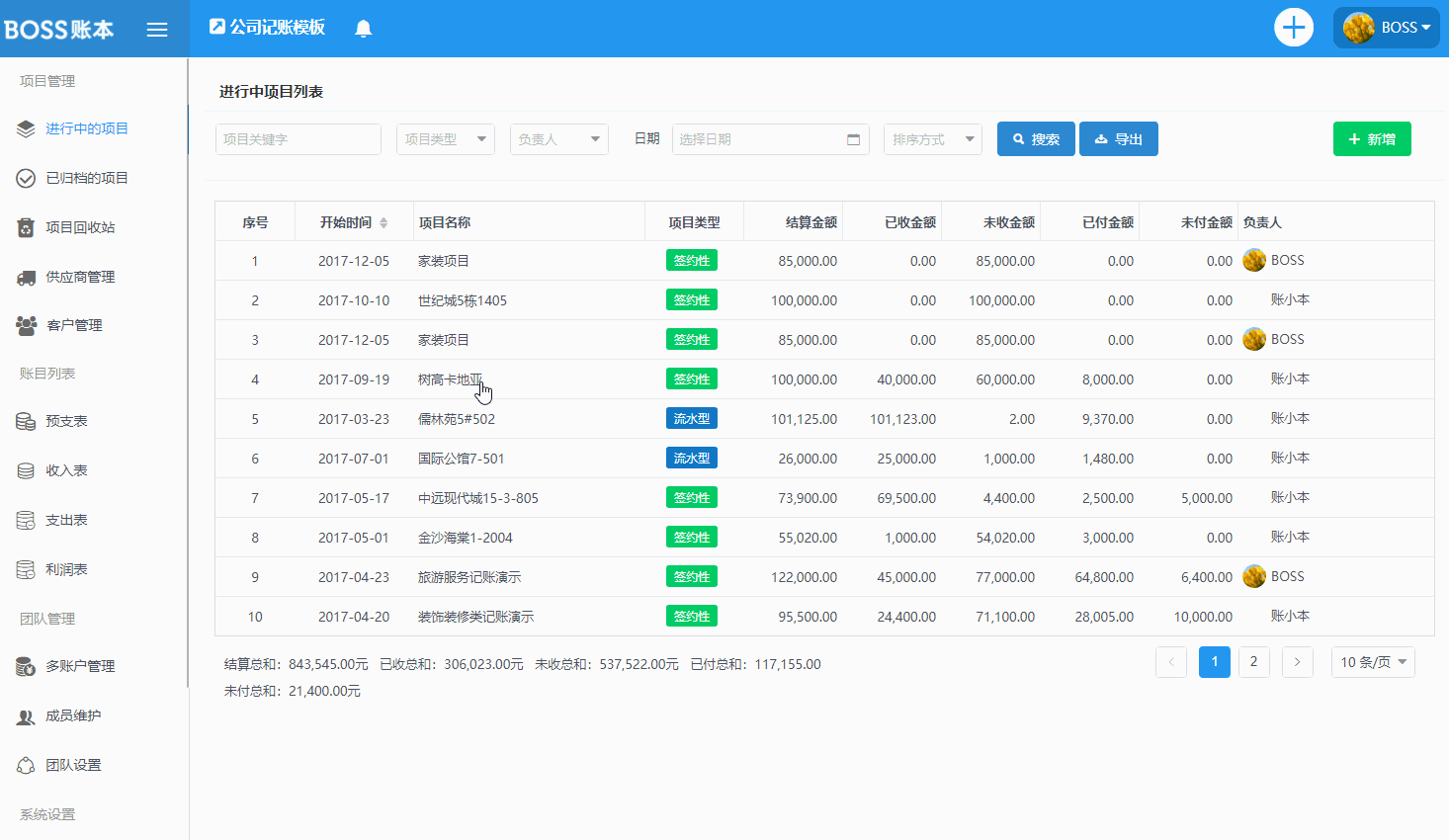Open the sort method dropdown

(x=932, y=139)
